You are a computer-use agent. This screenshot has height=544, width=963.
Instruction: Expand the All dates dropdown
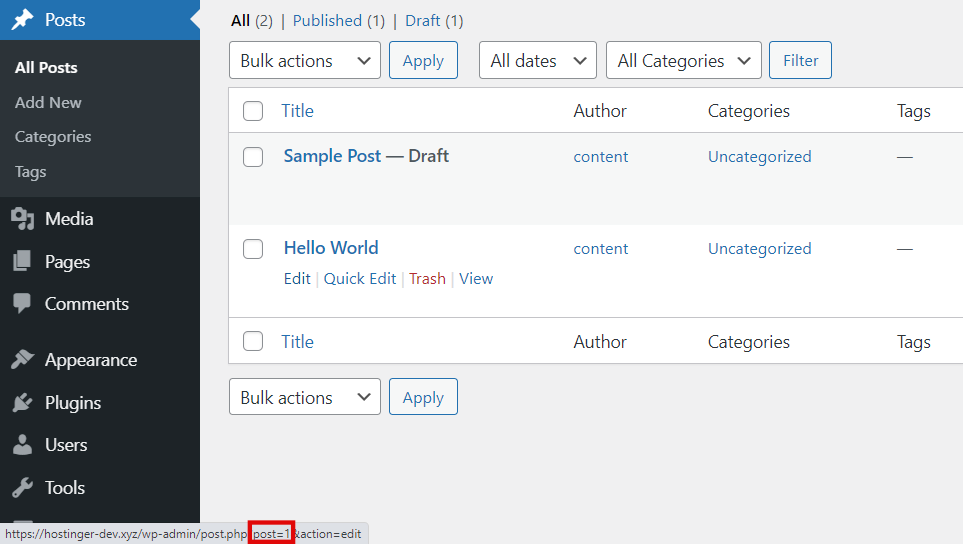[x=537, y=61]
